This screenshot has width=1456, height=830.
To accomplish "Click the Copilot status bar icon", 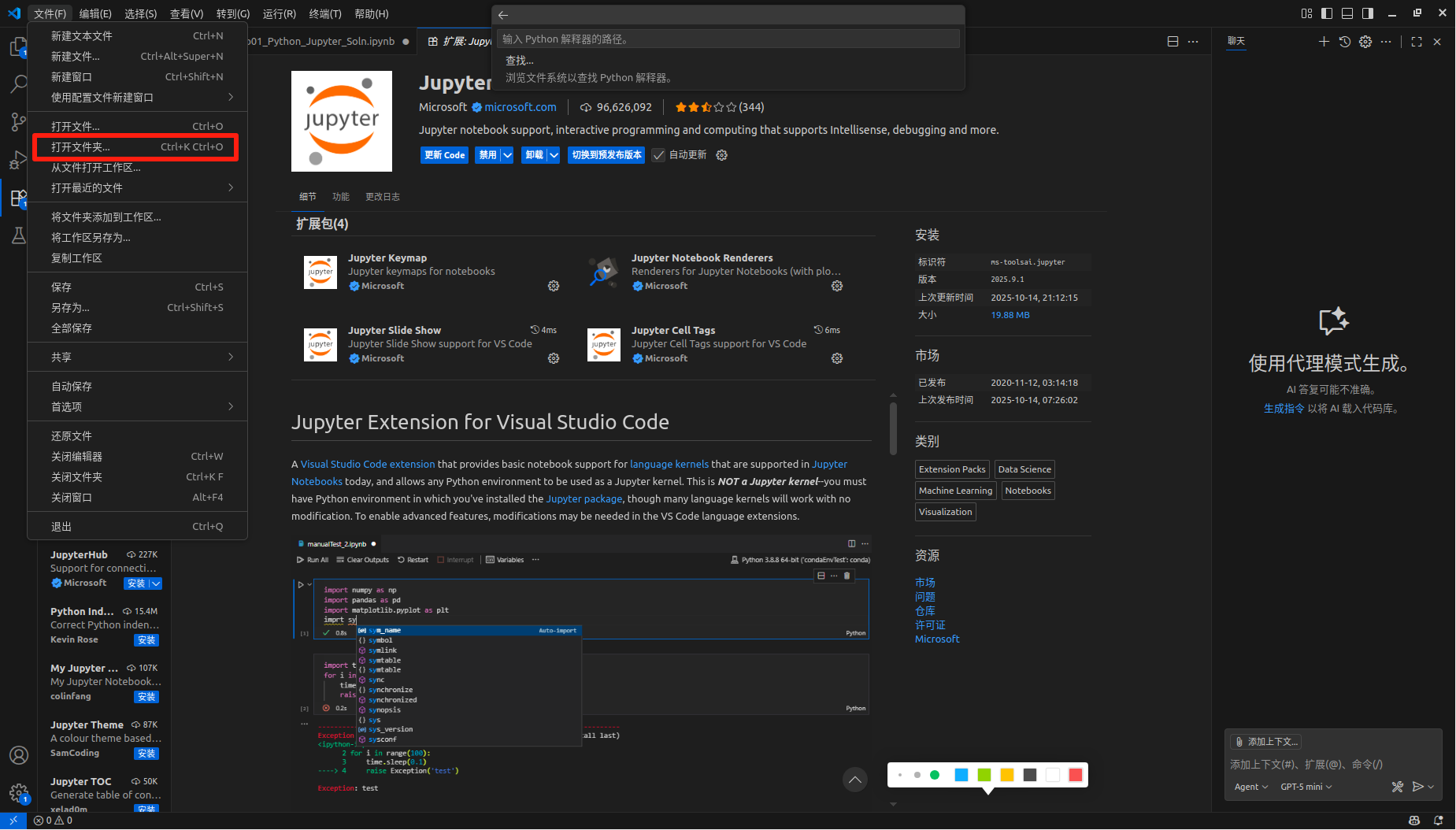I will [1414, 820].
